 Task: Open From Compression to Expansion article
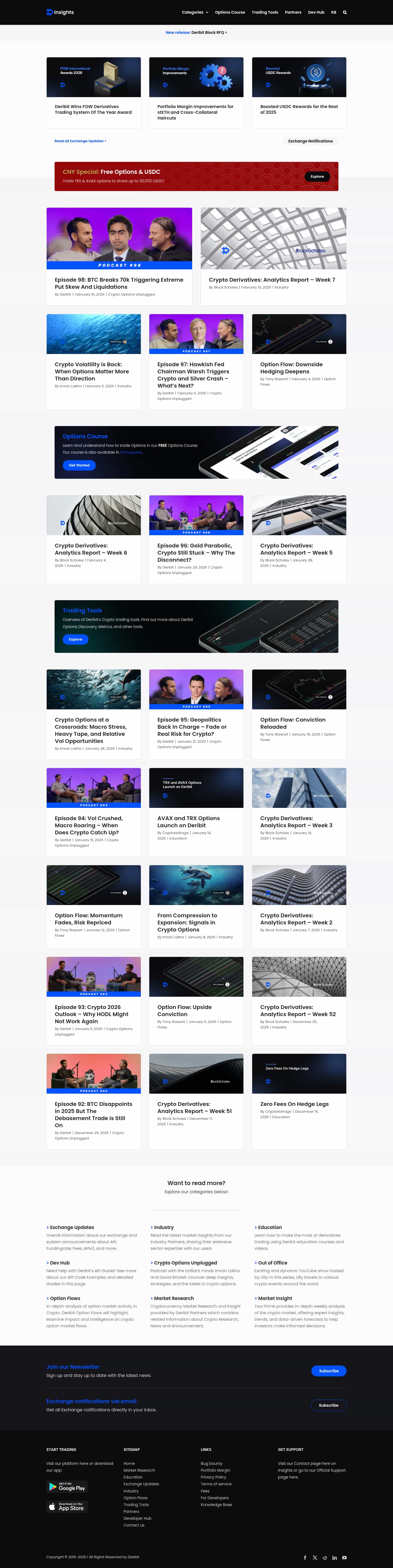tap(187, 922)
